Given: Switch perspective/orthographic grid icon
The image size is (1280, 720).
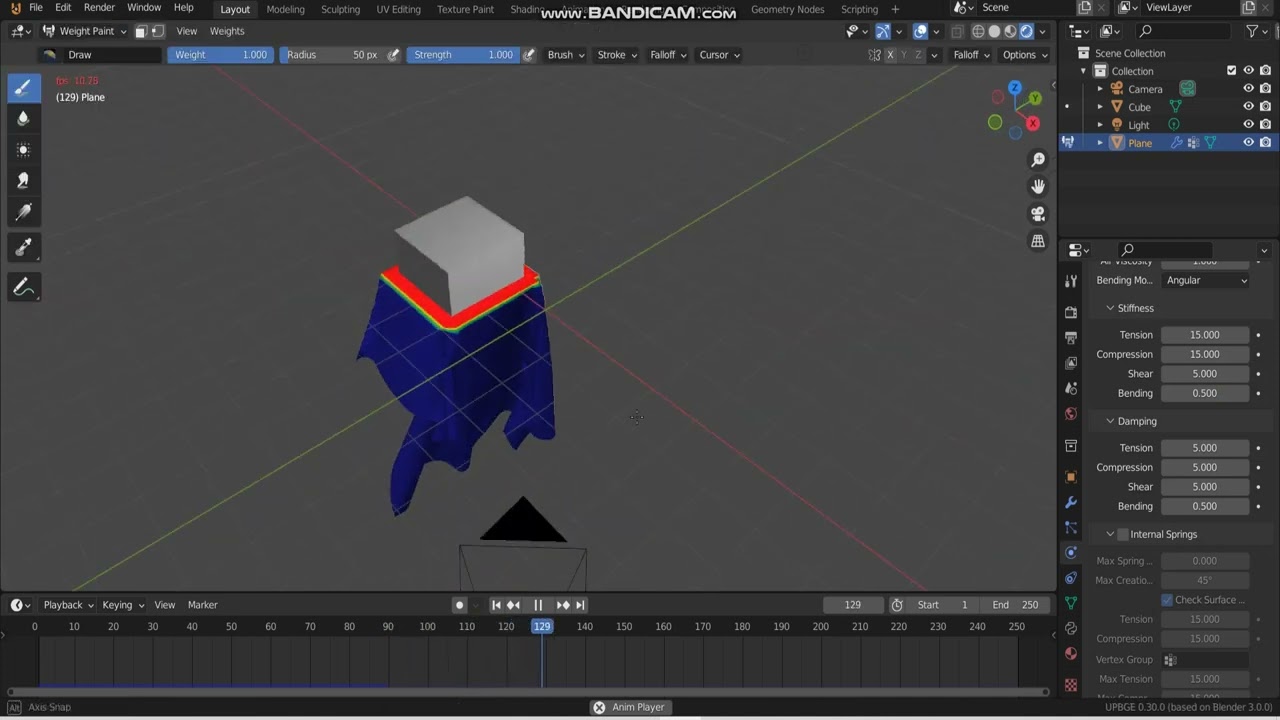Looking at the screenshot, I should (x=1038, y=241).
